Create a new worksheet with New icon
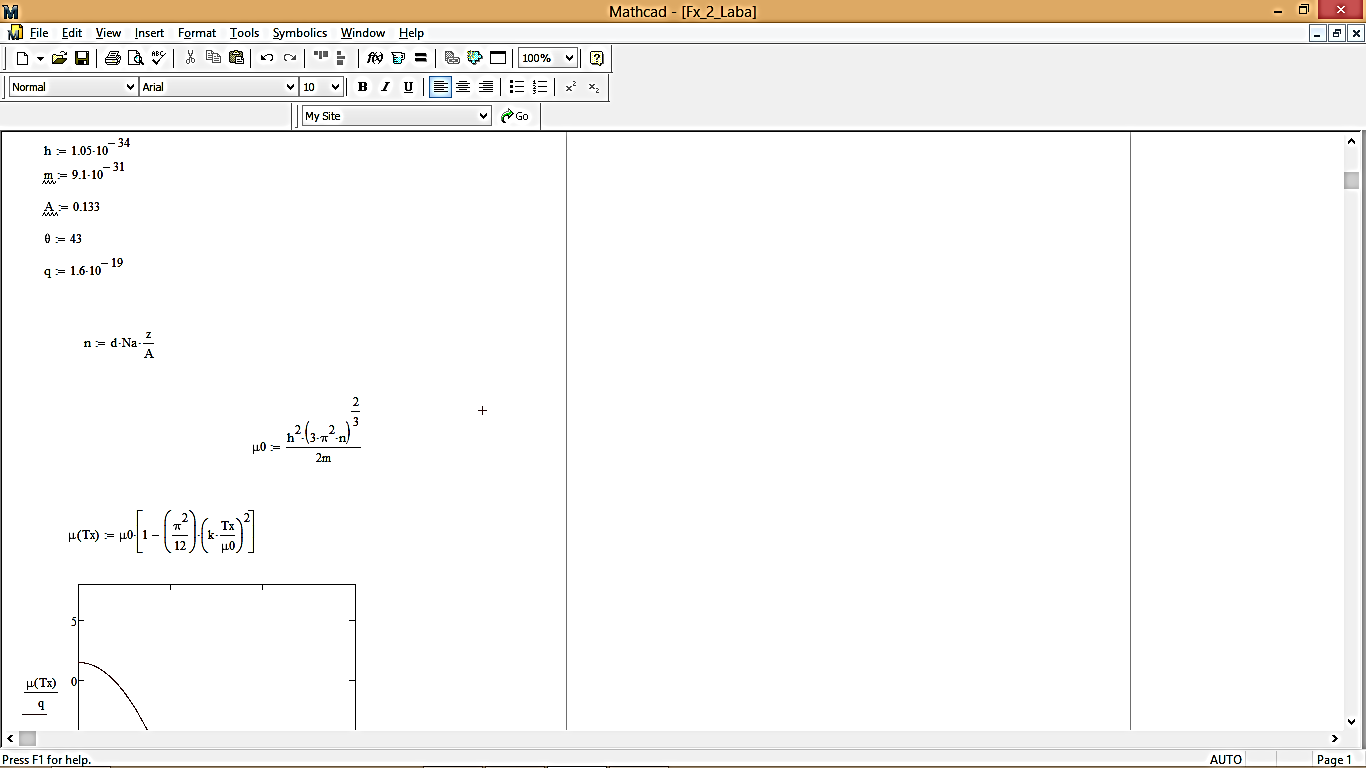 click(22, 58)
